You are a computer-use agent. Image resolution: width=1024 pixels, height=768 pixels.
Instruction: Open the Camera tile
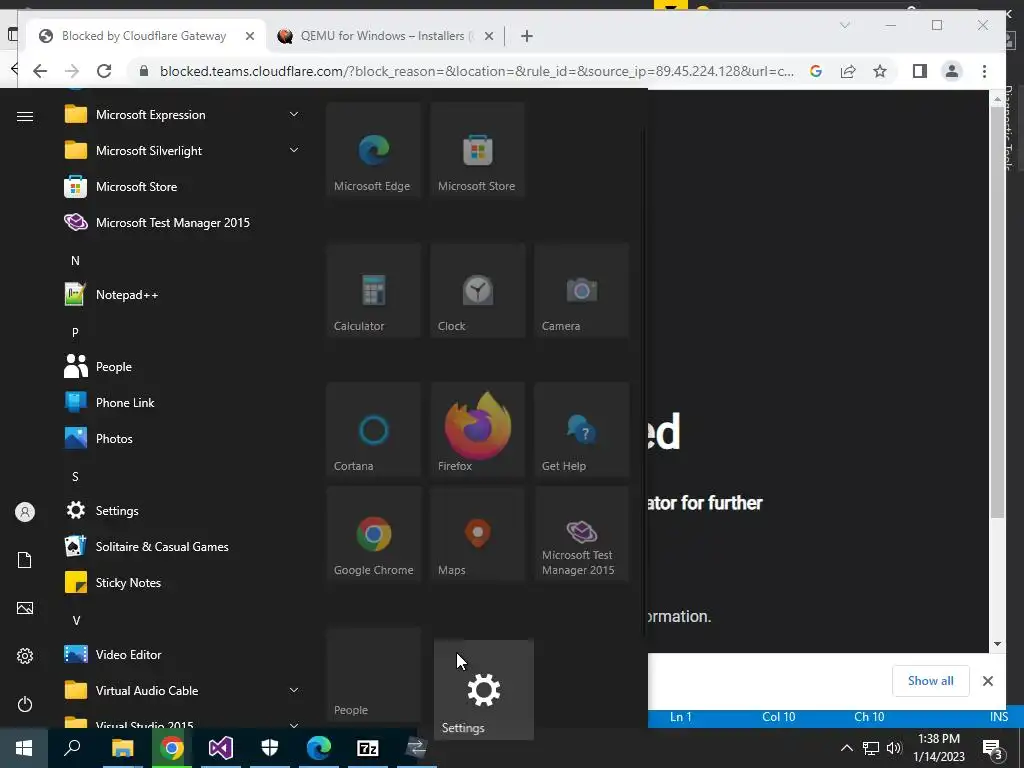(x=581, y=290)
